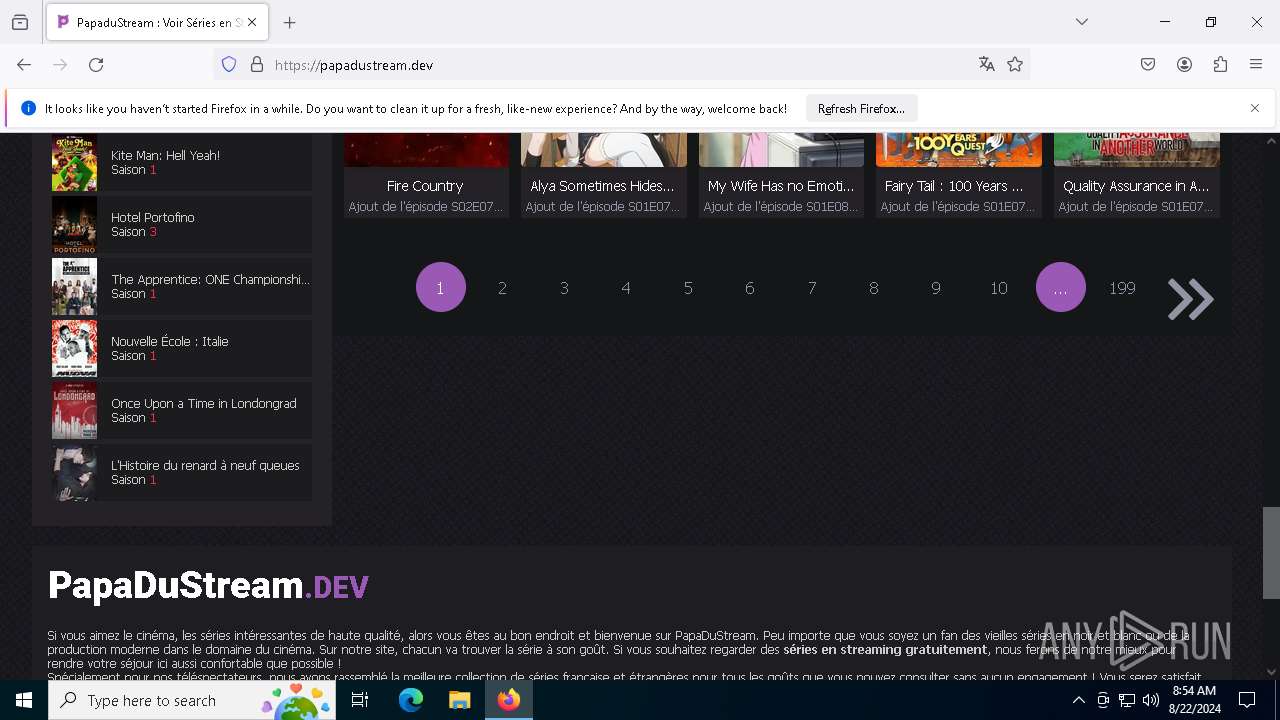View site information padlock icon
Screen dimensions: 1280x720
[257, 65]
